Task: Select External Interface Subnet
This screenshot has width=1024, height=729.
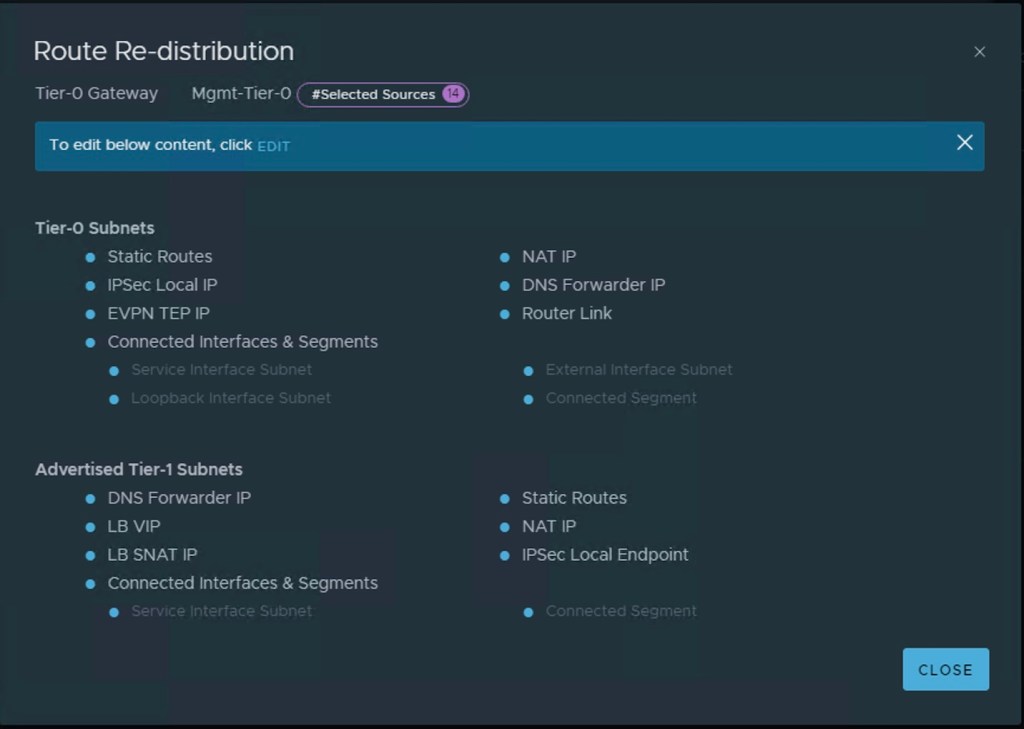Action: [638, 370]
